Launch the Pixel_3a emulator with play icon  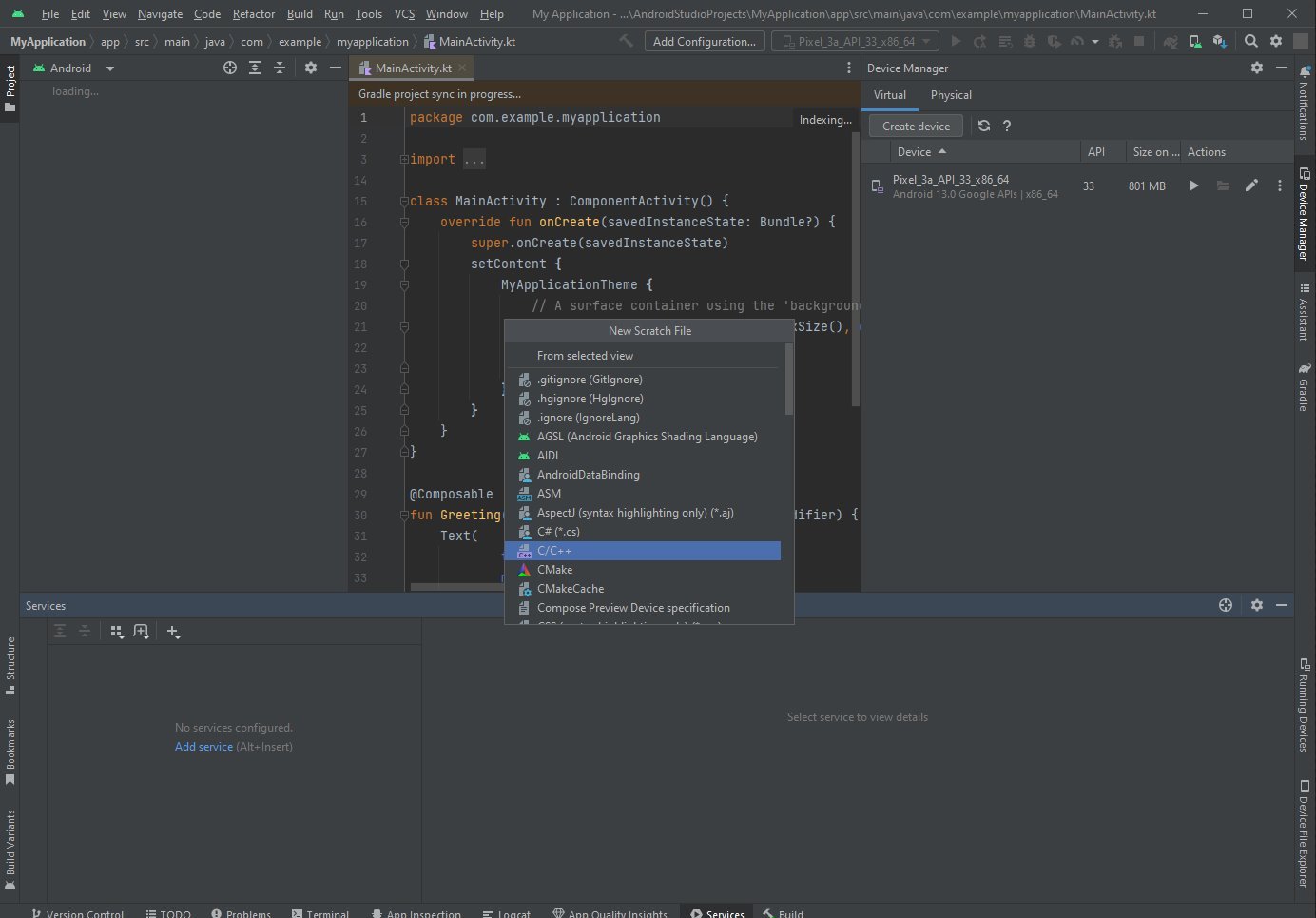click(1193, 186)
